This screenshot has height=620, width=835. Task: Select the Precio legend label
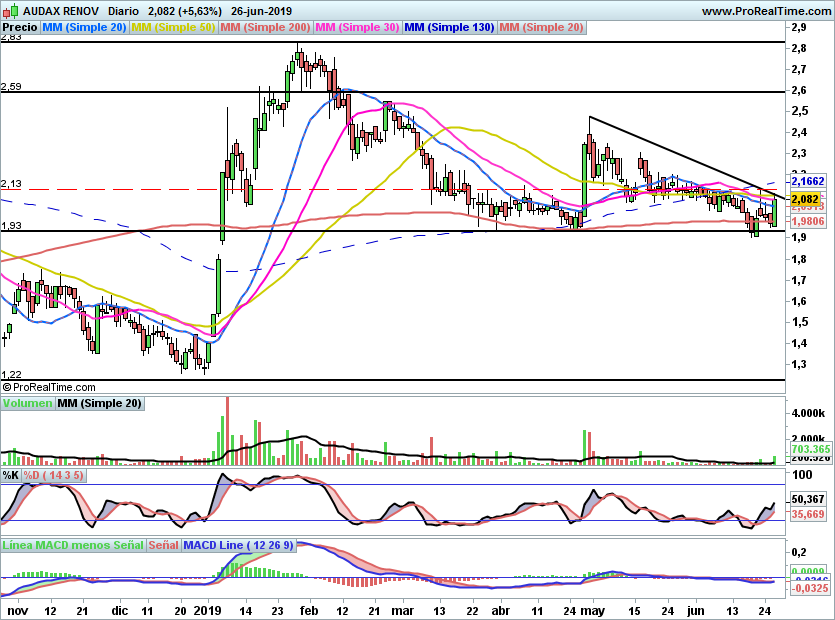click(20, 27)
